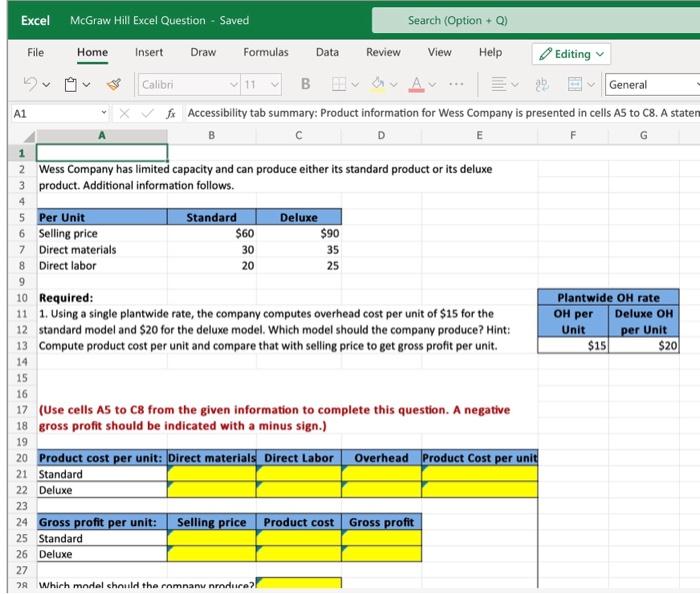Open the Formulas tab
Screen dimensions: 700x594
pyautogui.click(x=266, y=53)
